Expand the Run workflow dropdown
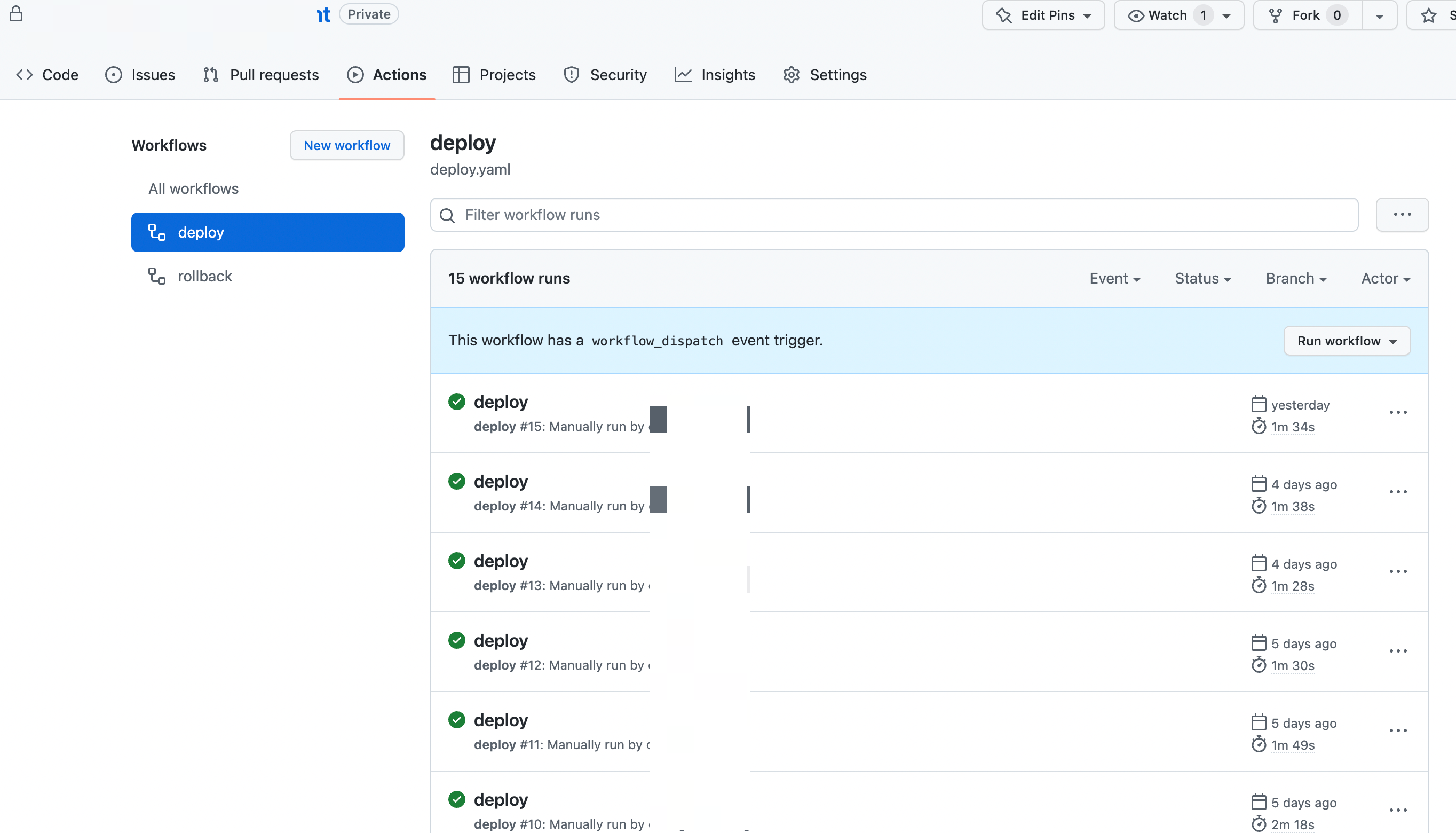This screenshot has width=1456, height=833. point(1346,341)
